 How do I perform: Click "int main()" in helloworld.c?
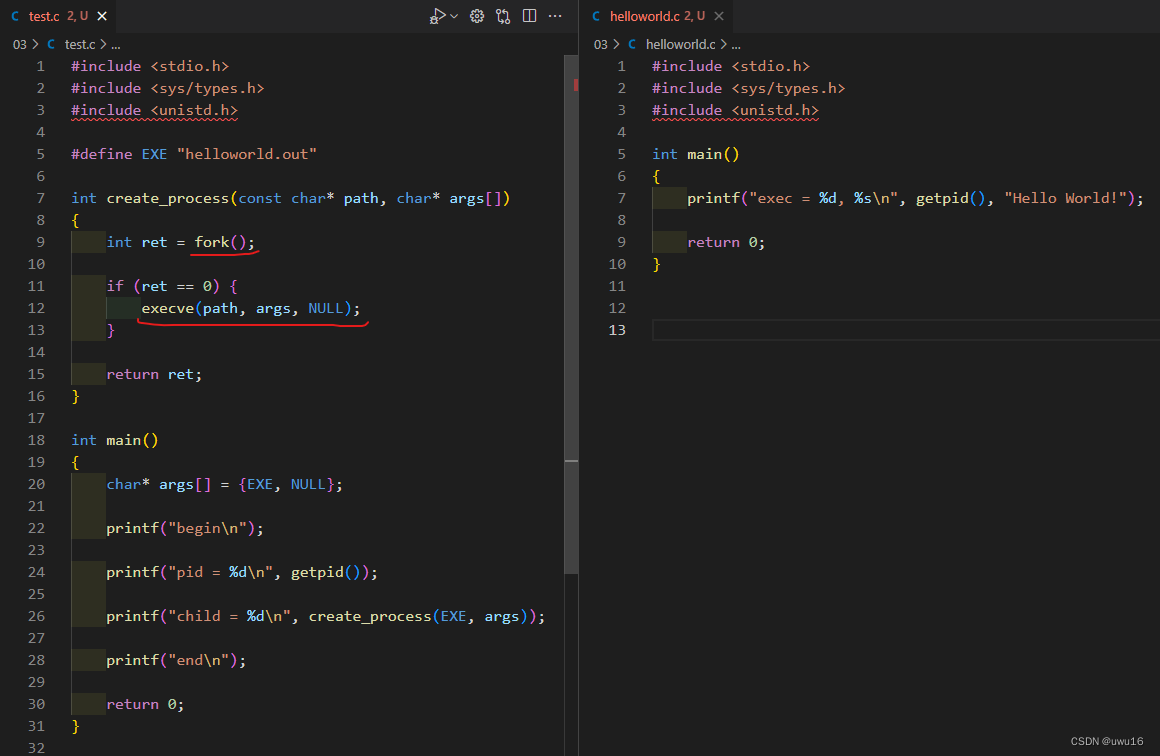point(695,155)
